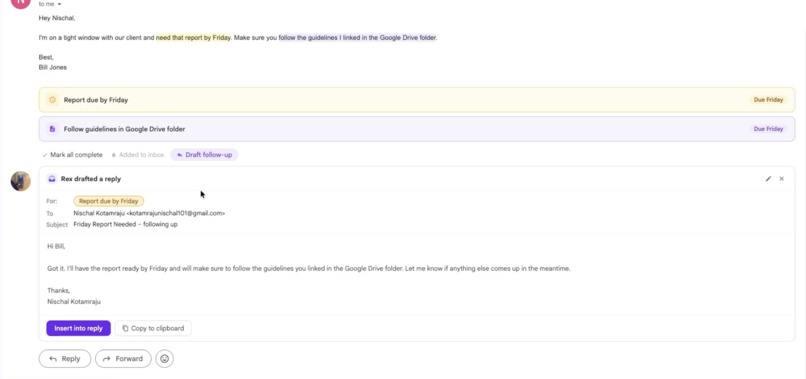Viewport: 806px width, 379px height.
Task: Click the clock icon on Report due card
Action: (52, 100)
